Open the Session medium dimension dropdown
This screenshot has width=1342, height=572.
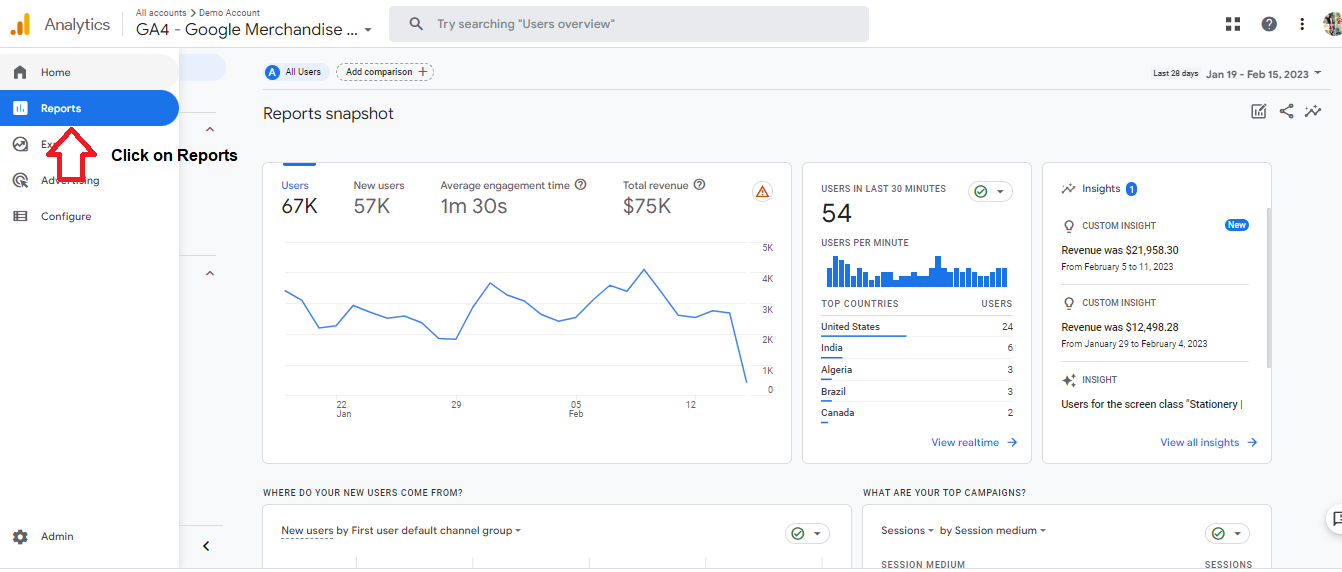993,531
